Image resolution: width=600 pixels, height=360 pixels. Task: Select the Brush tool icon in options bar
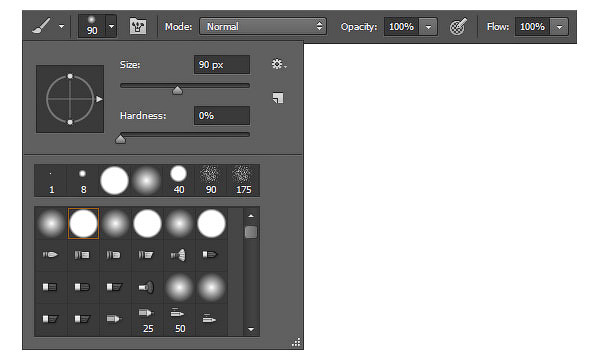click(41, 26)
